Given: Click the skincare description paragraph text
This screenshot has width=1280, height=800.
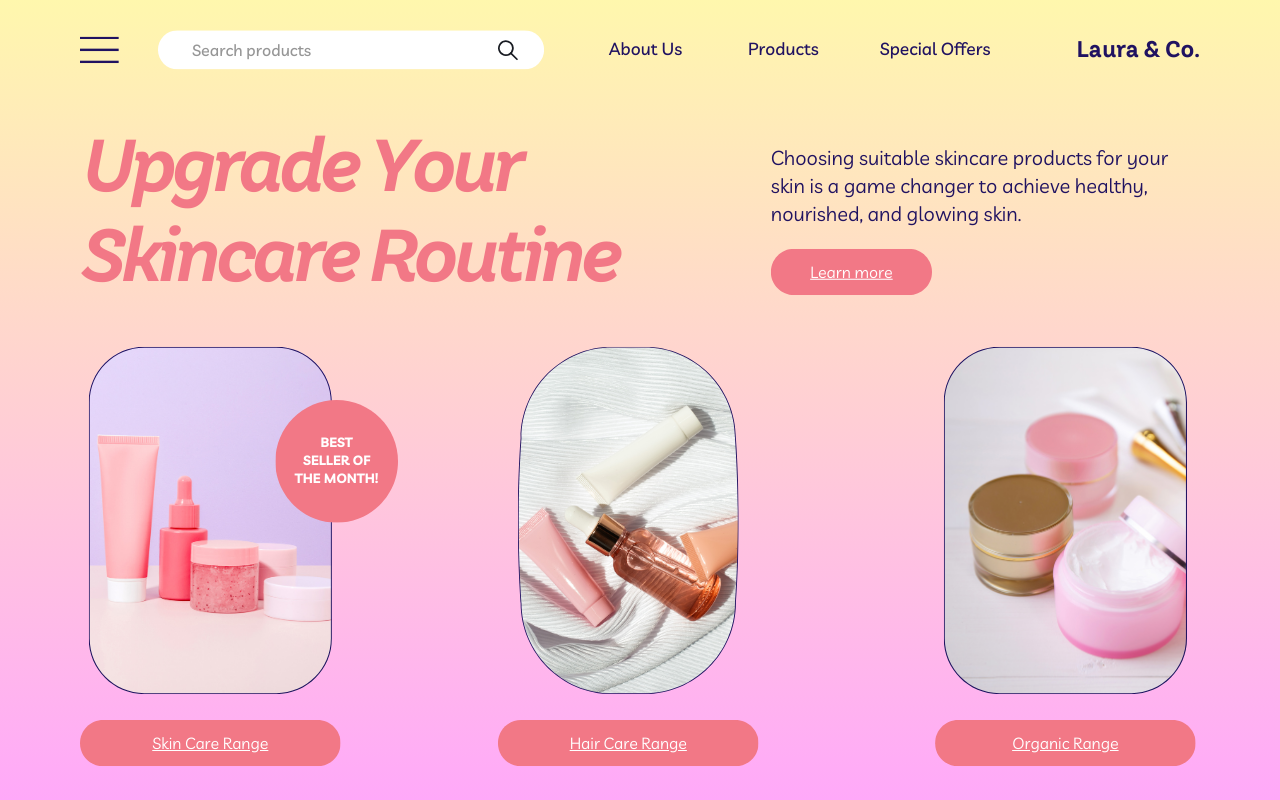Looking at the screenshot, I should point(969,186).
